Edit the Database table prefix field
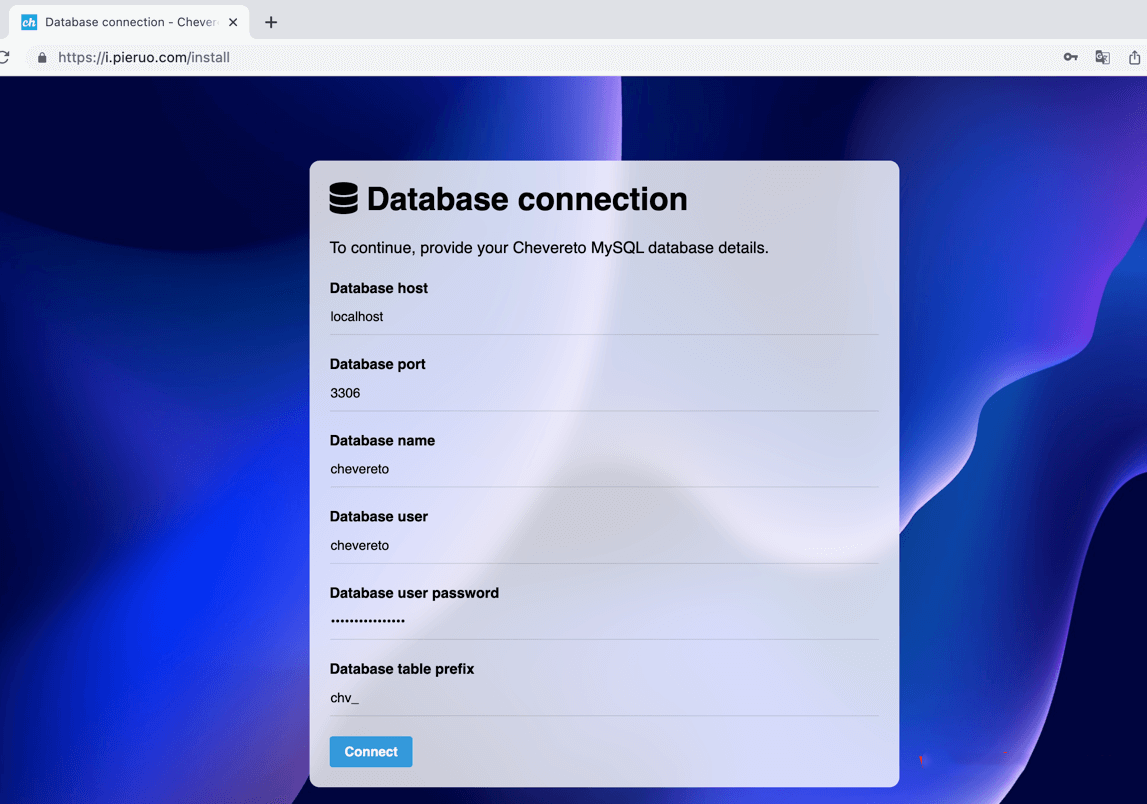 (x=604, y=697)
